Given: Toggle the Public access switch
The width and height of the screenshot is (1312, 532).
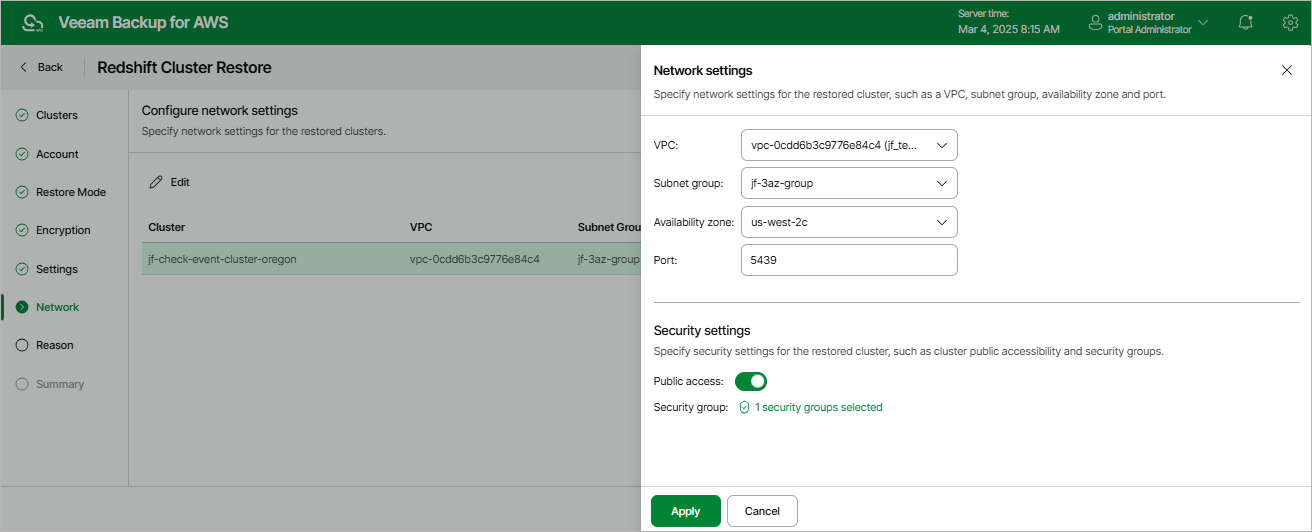Looking at the screenshot, I should tap(751, 381).
